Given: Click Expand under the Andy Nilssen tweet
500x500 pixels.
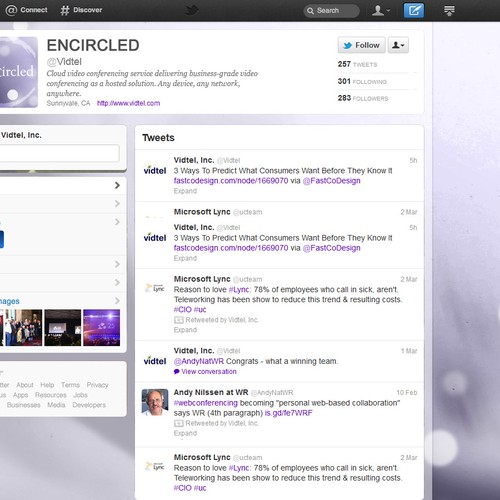Looking at the screenshot, I should click(x=185, y=433).
